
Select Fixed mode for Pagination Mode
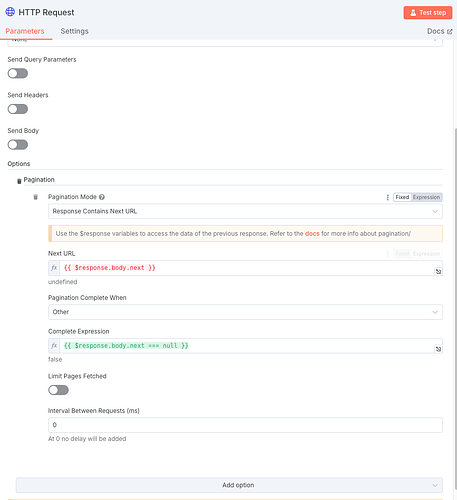402,197
